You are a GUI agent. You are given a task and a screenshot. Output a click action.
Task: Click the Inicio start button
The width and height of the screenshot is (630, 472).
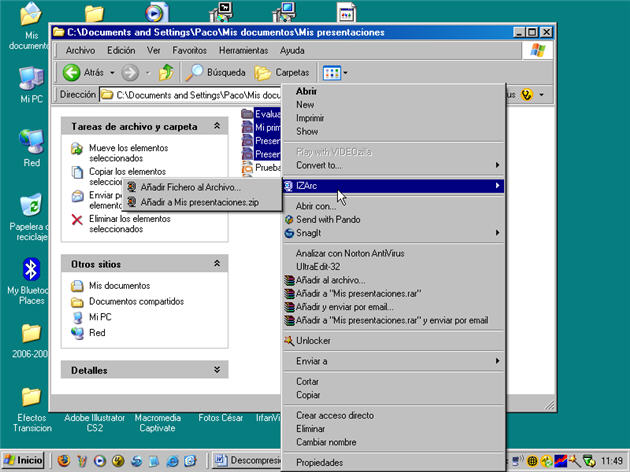24,461
